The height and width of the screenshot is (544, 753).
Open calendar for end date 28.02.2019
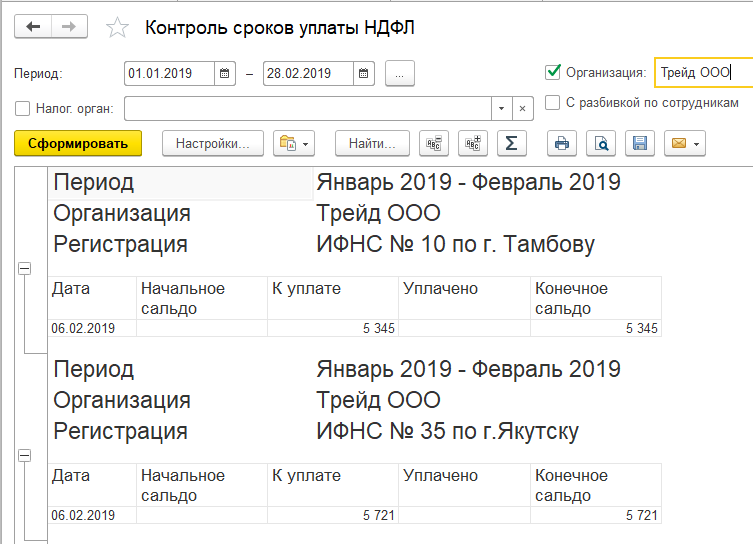click(364, 74)
